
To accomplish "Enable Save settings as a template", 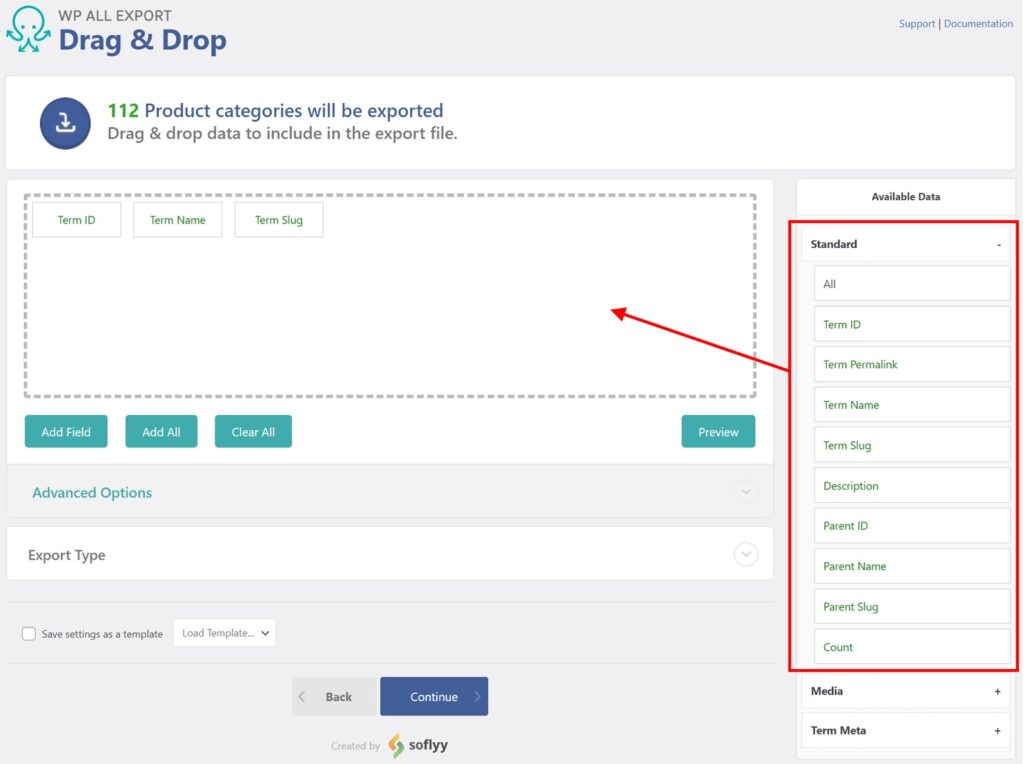I will (29, 633).
